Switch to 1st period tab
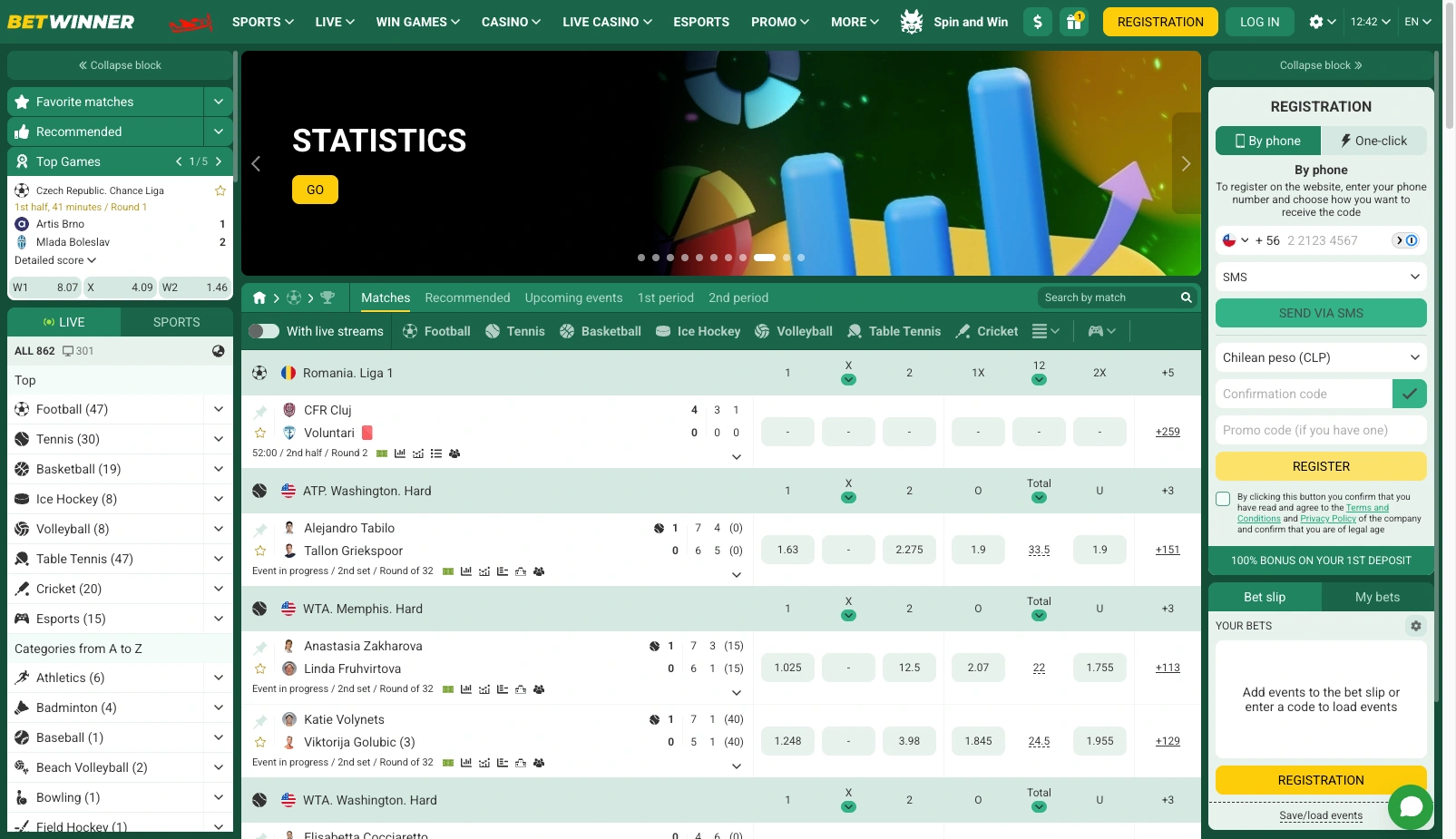Screen dimensions: 1456x839 coord(665,298)
